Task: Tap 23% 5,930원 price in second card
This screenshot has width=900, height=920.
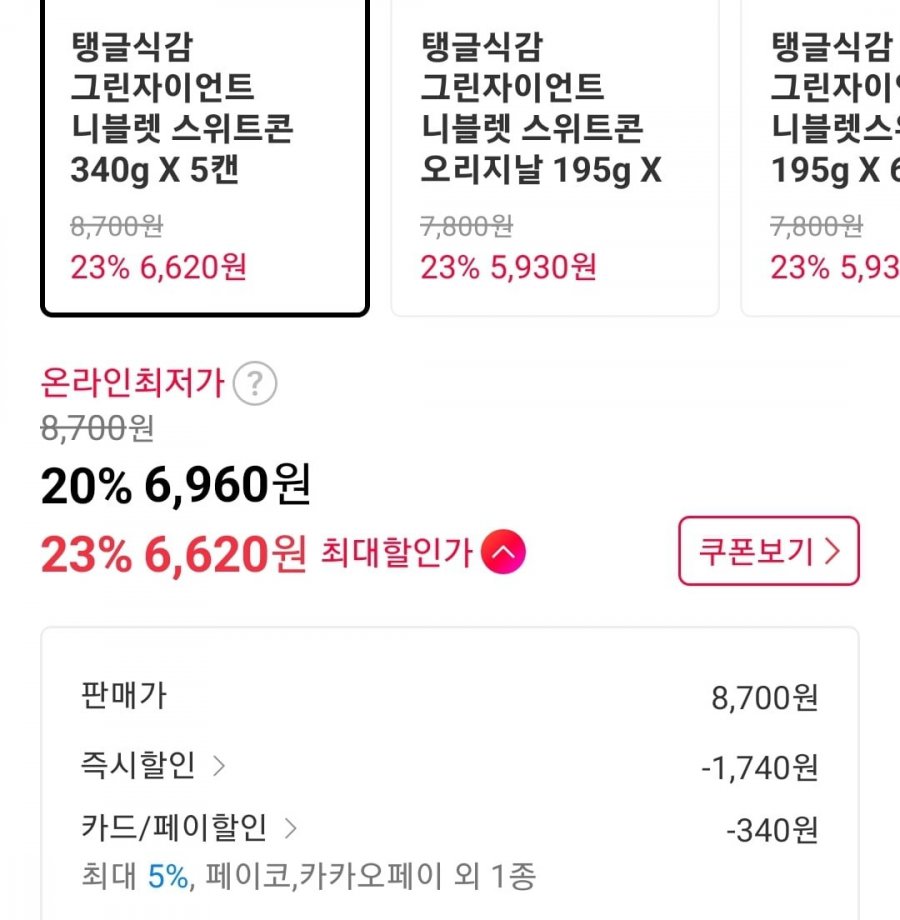Action: coord(508,268)
